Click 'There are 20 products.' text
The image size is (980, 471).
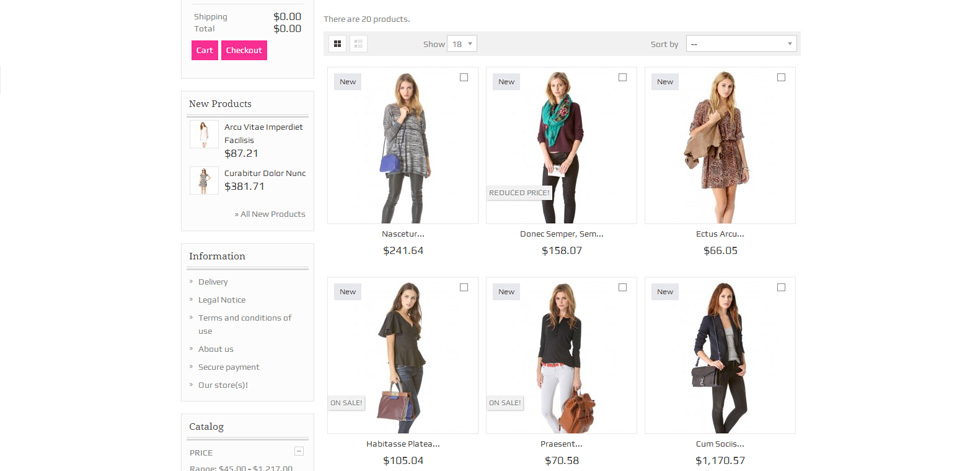click(367, 19)
